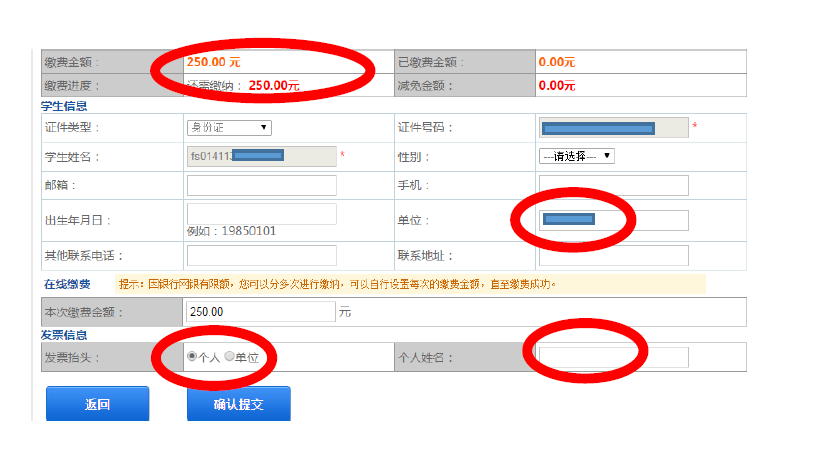Click the 出生年月日 input field
Viewport: 820px width, 459px height.
coord(261,213)
